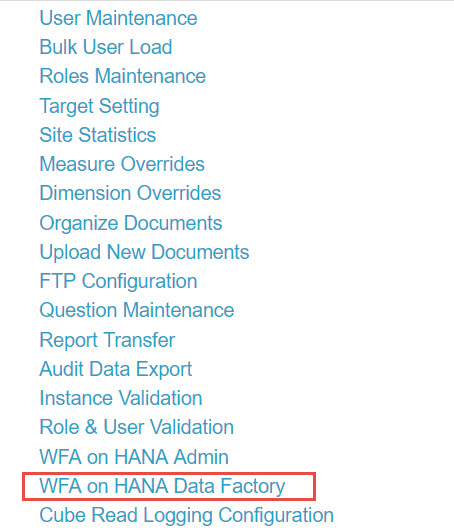The image size is (454, 530).
Task: Select Dimension Overrides link
Action: (x=130, y=193)
